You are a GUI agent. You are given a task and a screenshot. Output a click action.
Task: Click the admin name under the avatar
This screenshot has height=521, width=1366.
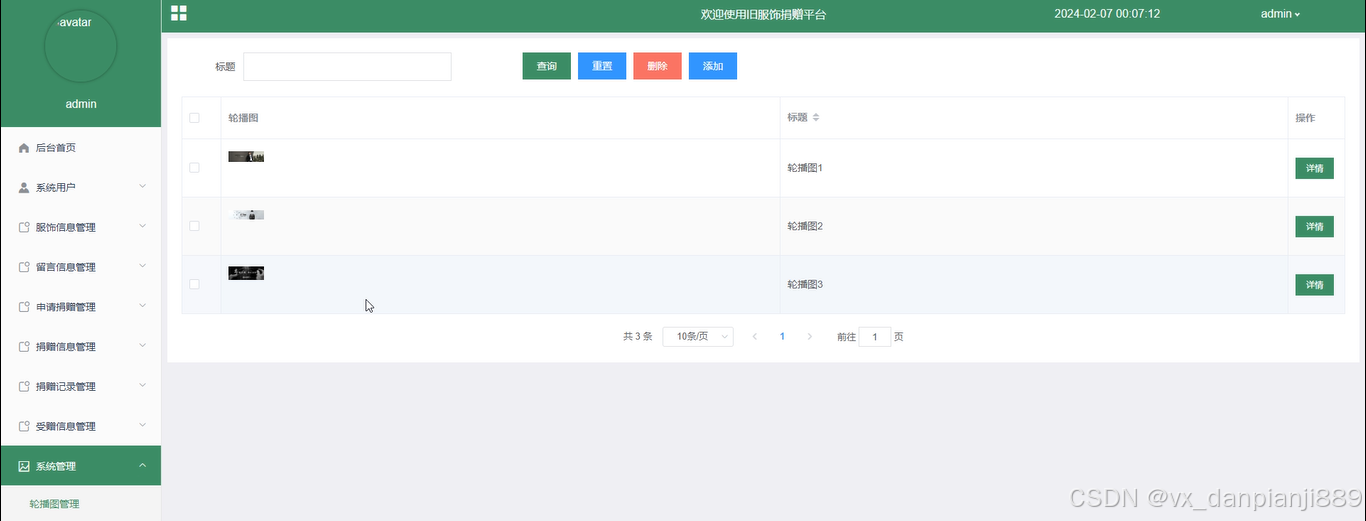coord(81,104)
